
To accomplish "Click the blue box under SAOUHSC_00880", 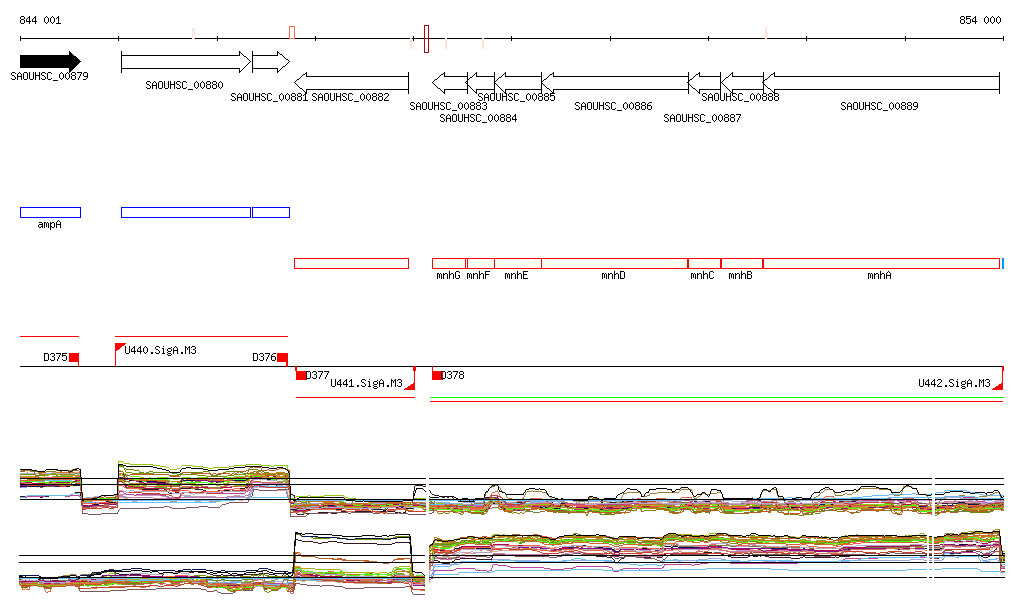I will [x=186, y=212].
